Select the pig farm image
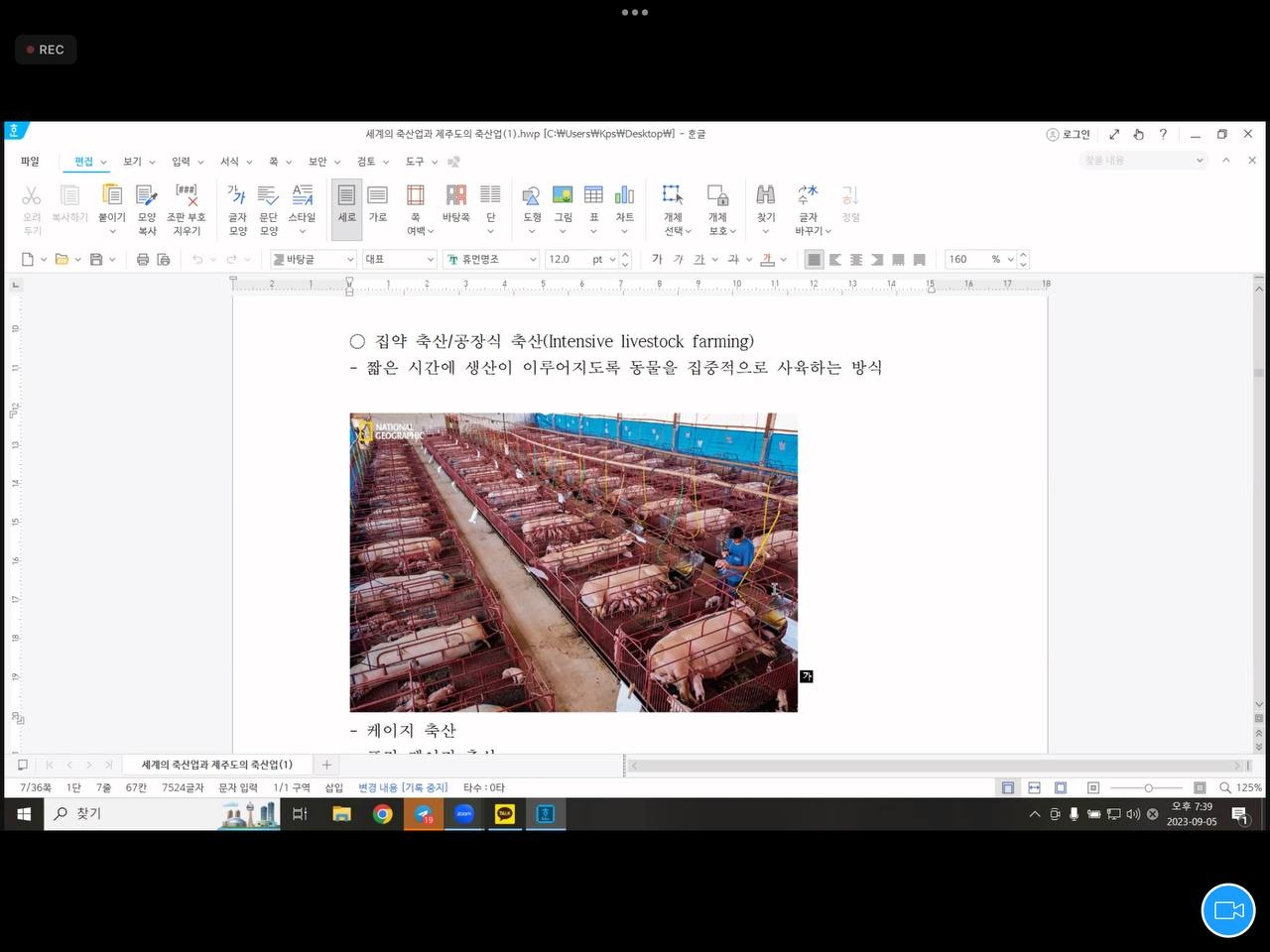This screenshot has height=952, width=1270. point(573,562)
